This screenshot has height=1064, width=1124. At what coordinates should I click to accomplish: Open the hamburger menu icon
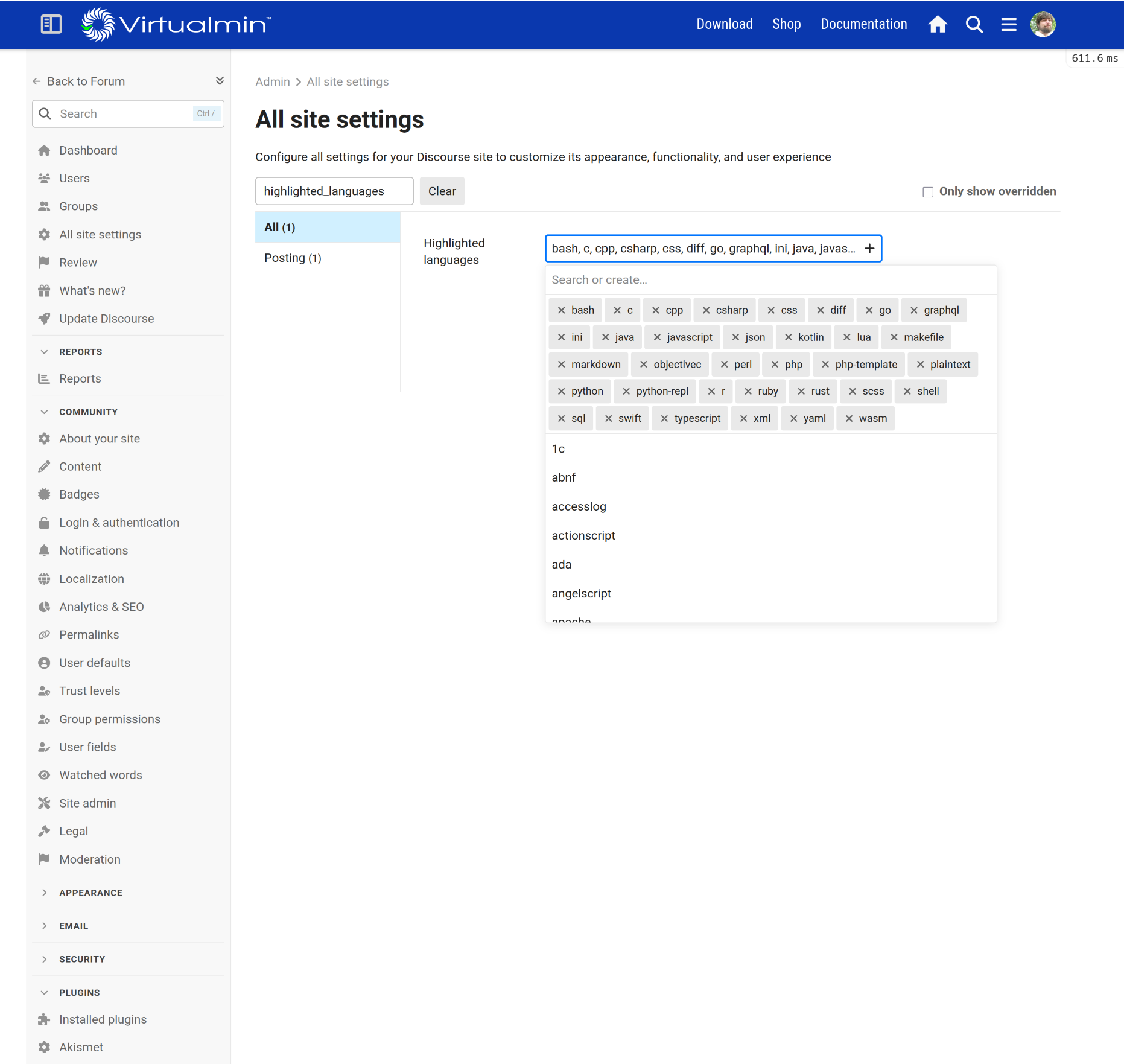(x=1009, y=24)
